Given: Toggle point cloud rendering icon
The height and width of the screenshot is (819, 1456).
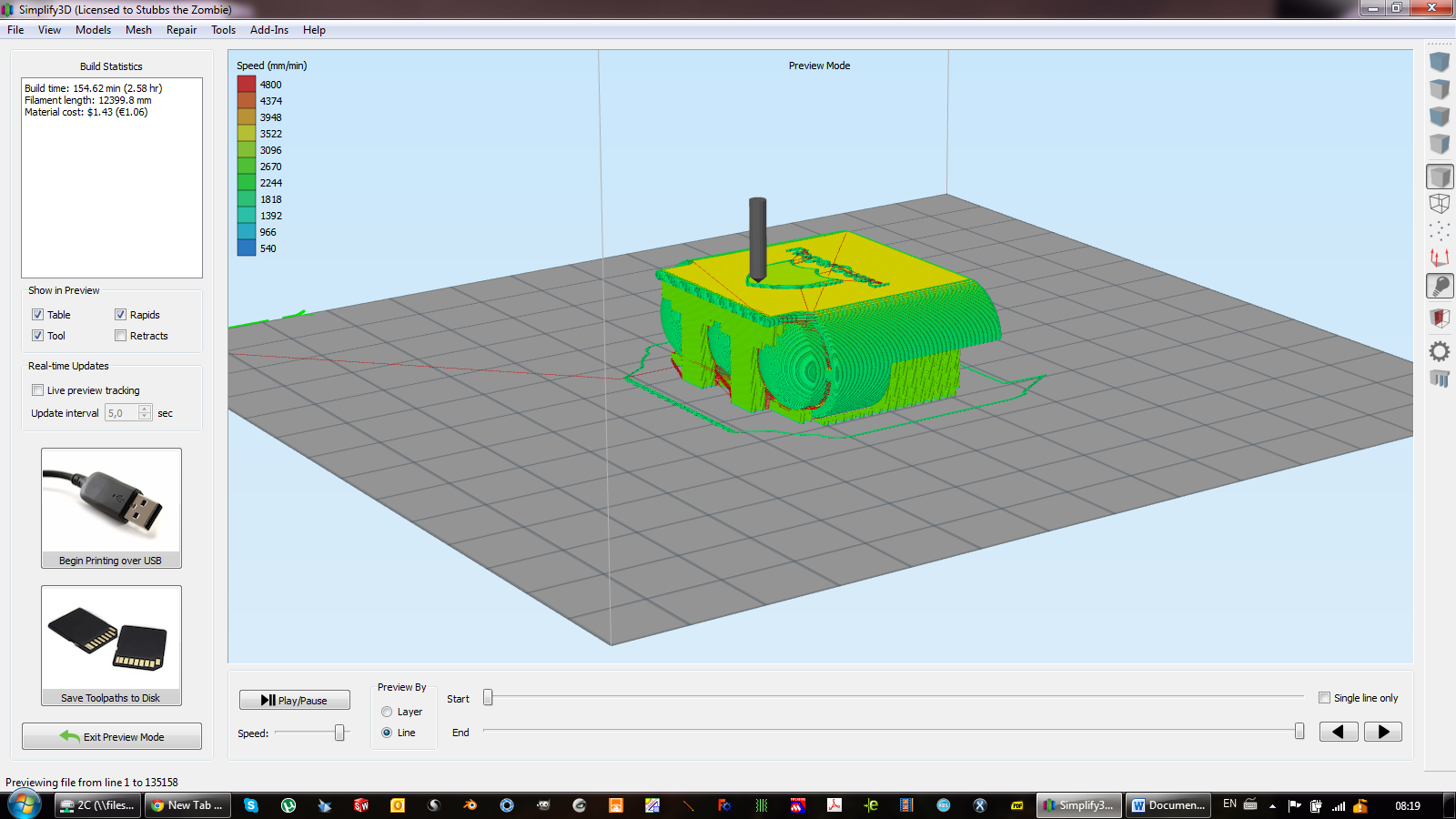Looking at the screenshot, I should (x=1440, y=231).
